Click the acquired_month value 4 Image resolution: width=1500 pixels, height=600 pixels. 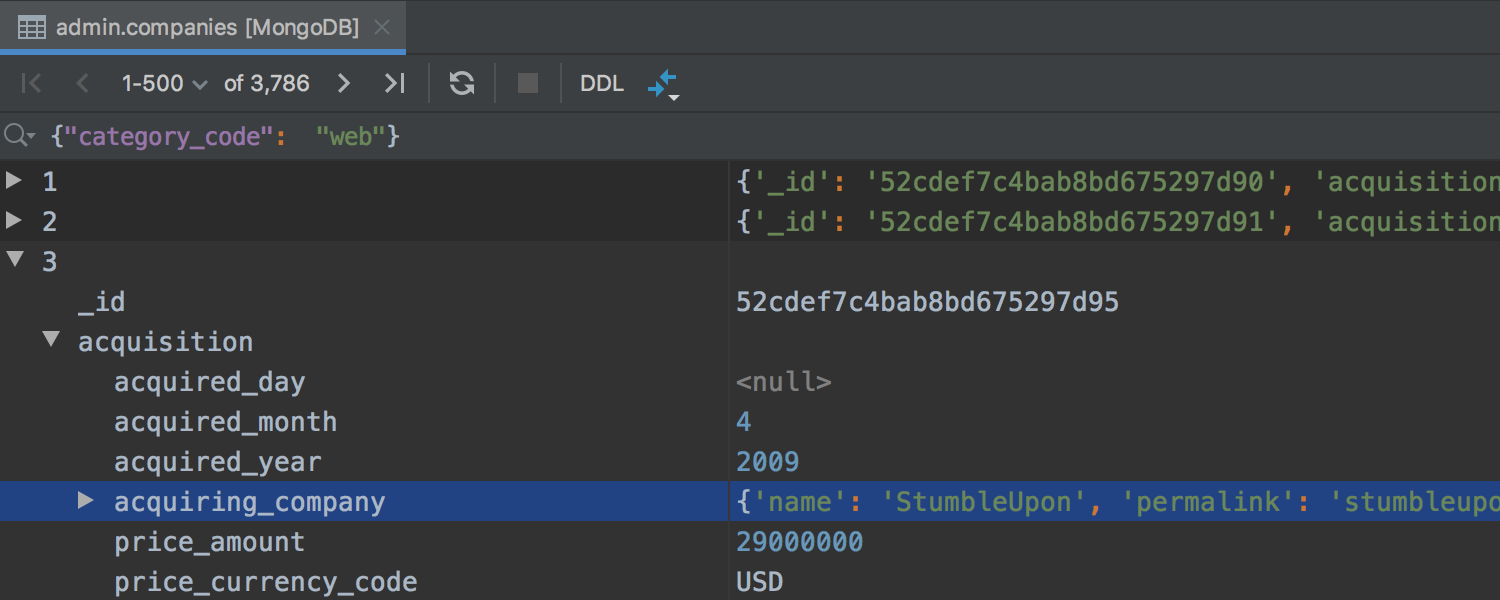743,421
